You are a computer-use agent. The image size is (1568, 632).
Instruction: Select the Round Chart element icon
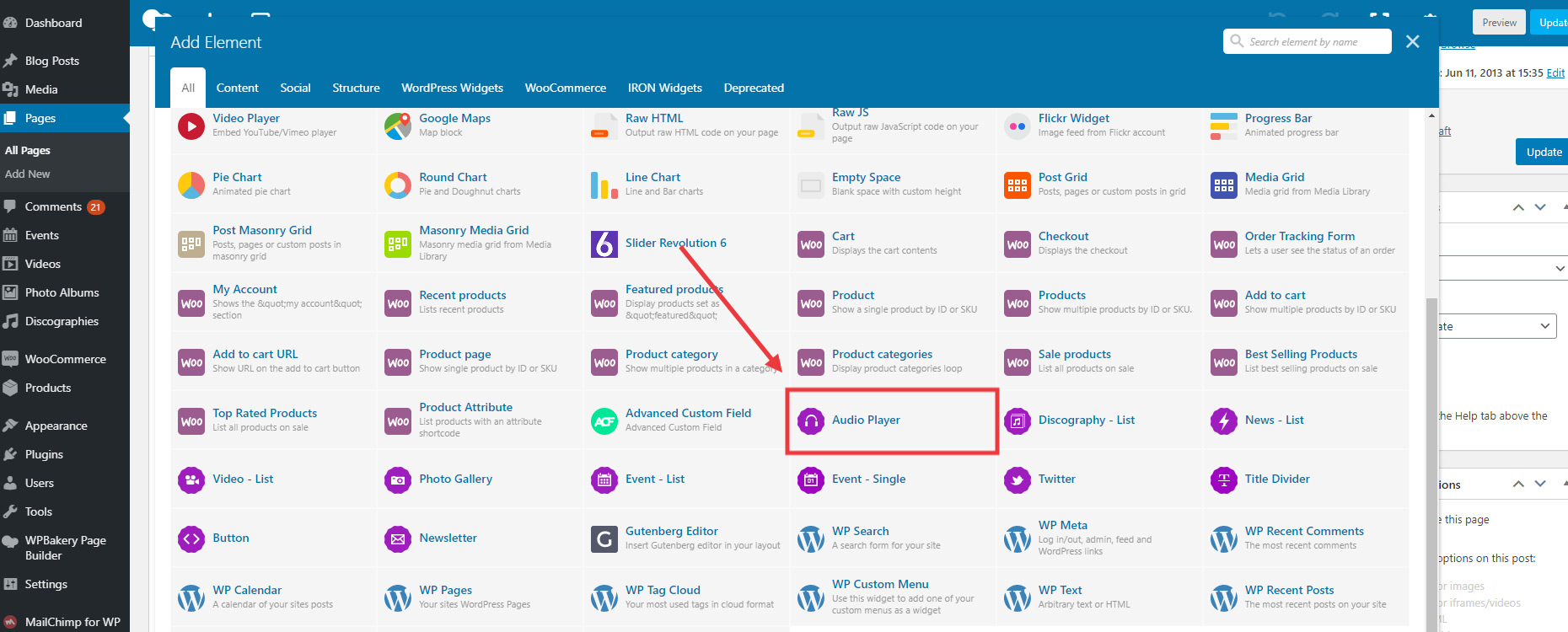coord(398,185)
